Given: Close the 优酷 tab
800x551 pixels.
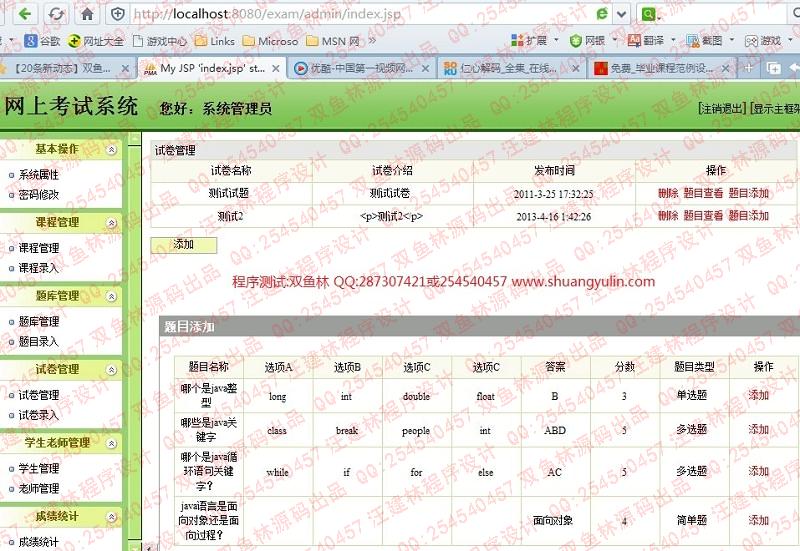Looking at the screenshot, I should coord(425,68).
